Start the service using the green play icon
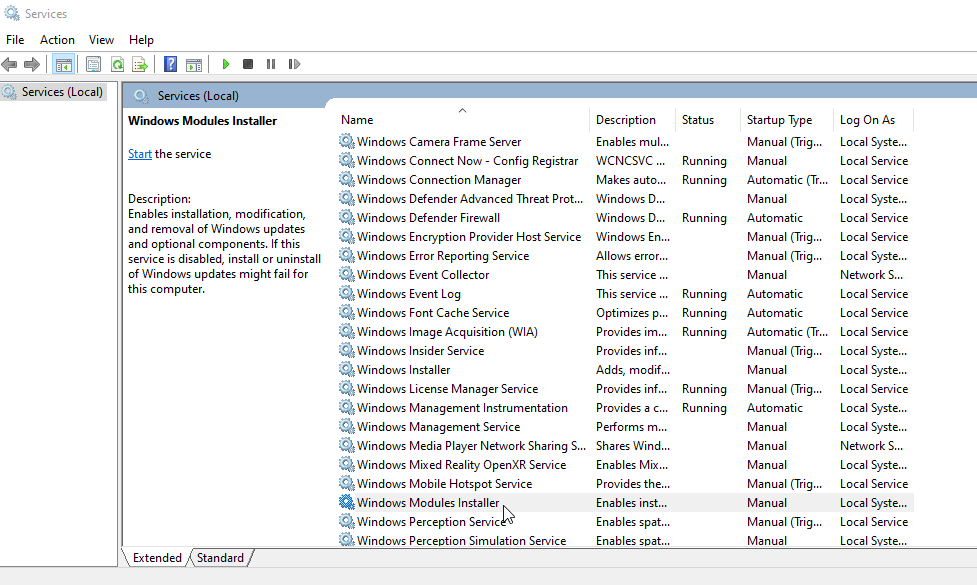Screen dimensions: 977x585 [x=226, y=64]
